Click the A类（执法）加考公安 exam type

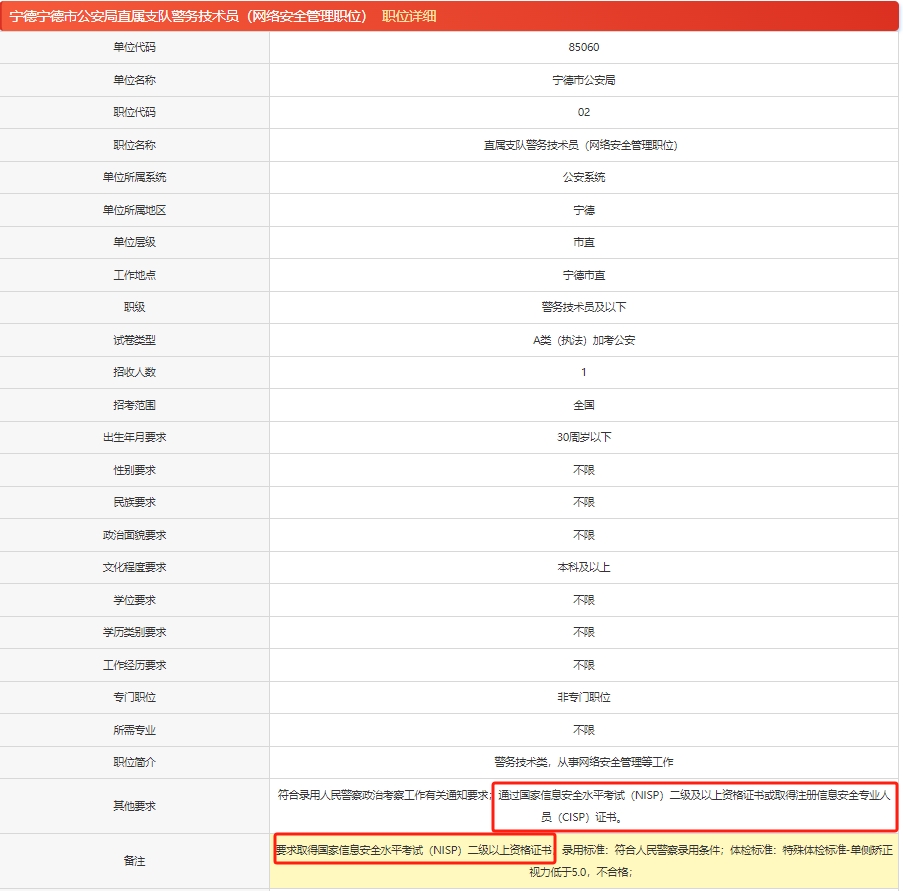583,340
